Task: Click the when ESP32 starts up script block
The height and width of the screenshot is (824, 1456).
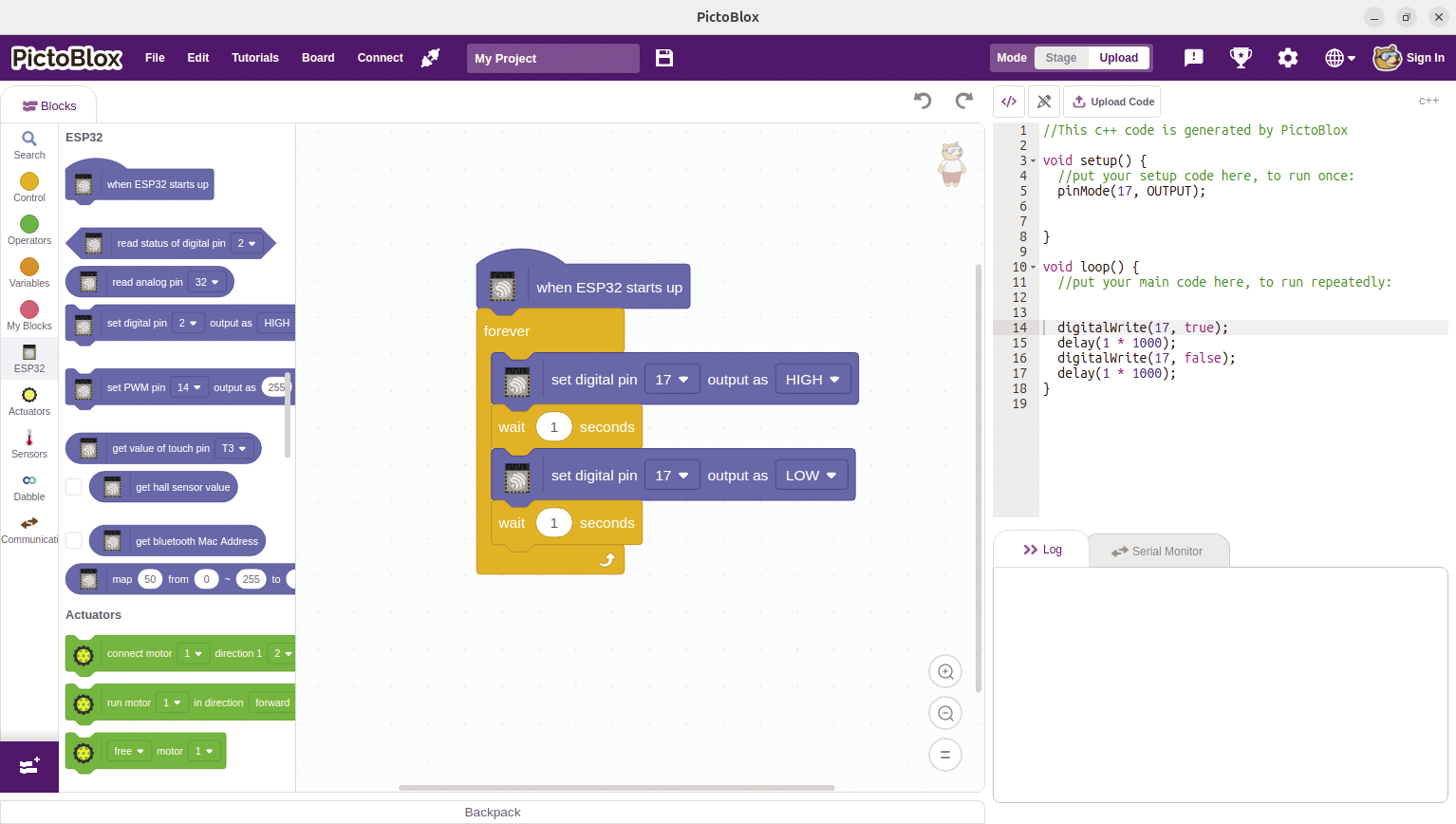Action: click(583, 283)
